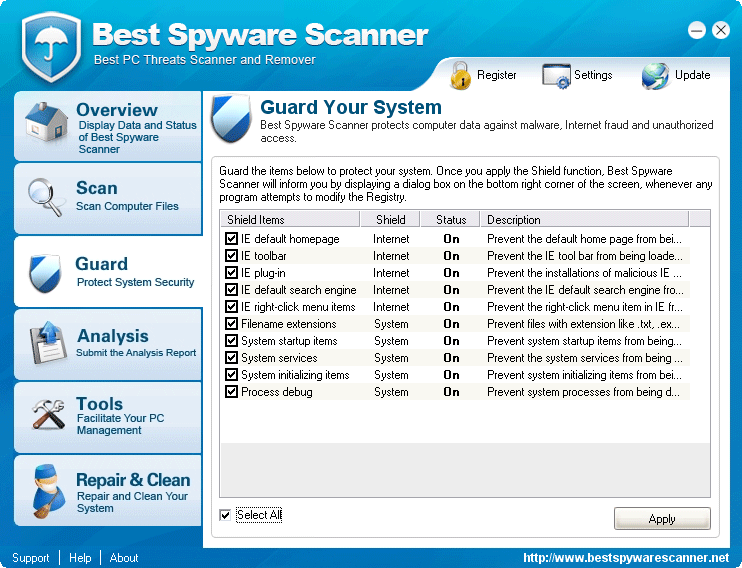Uncheck the IE toolbar checkbox
This screenshot has width=742, height=568.
pyautogui.click(x=231, y=256)
